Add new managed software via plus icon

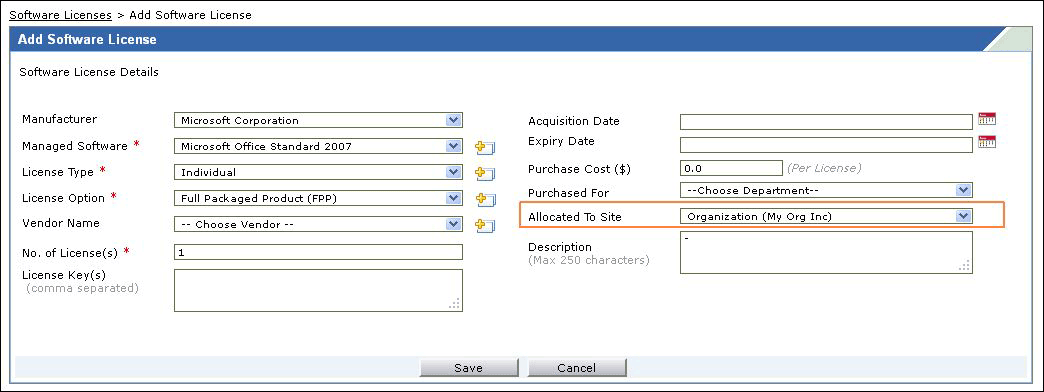click(484, 147)
